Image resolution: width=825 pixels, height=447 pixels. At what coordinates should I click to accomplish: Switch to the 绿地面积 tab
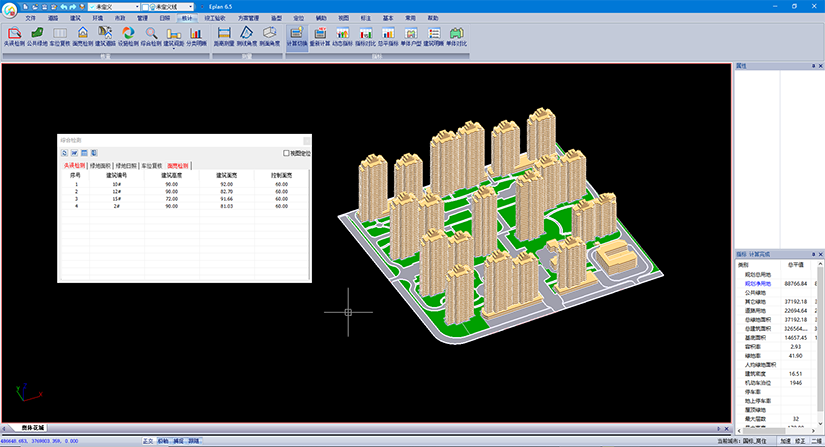pos(100,165)
